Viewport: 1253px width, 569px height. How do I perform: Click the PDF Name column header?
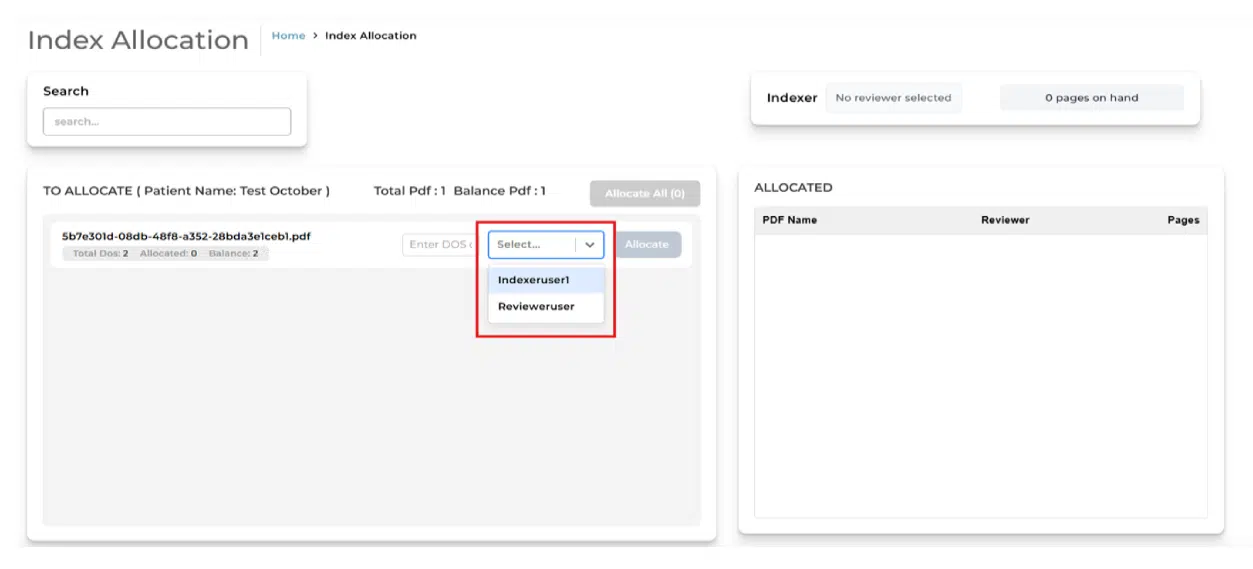[x=789, y=220]
